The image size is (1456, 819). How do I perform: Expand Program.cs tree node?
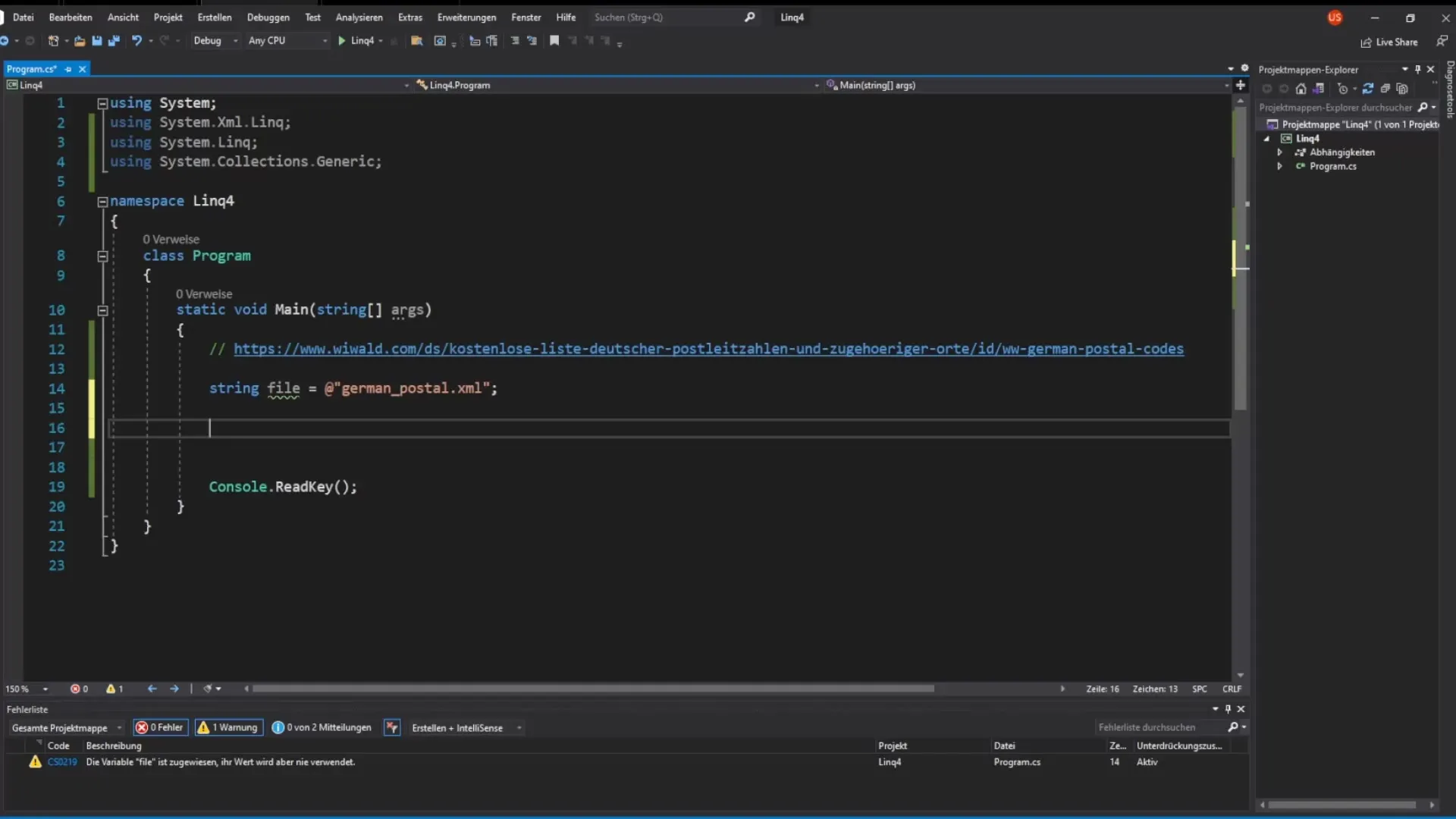pyautogui.click(x=1279, y=166)
